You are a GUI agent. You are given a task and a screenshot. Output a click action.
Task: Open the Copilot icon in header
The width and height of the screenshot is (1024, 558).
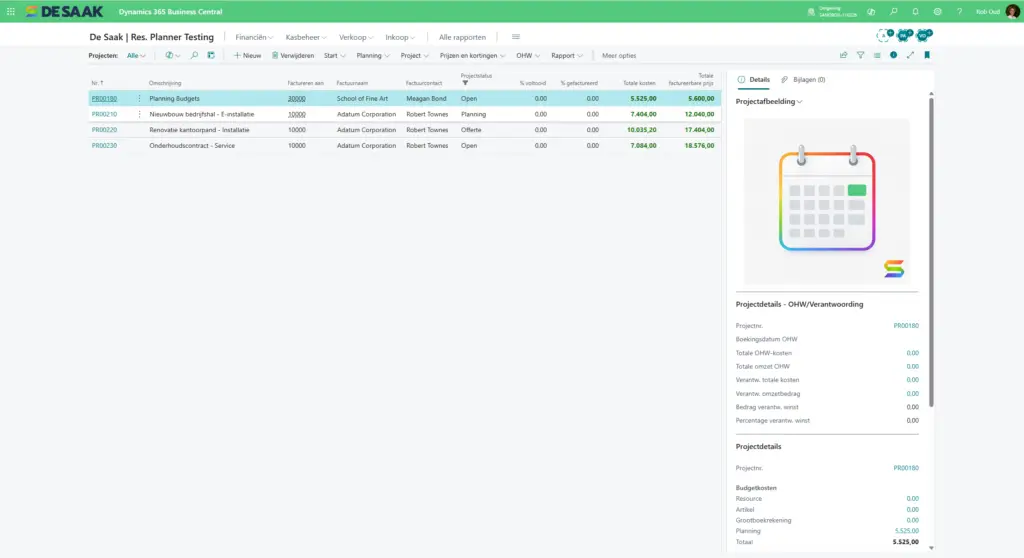pos(871,11)
